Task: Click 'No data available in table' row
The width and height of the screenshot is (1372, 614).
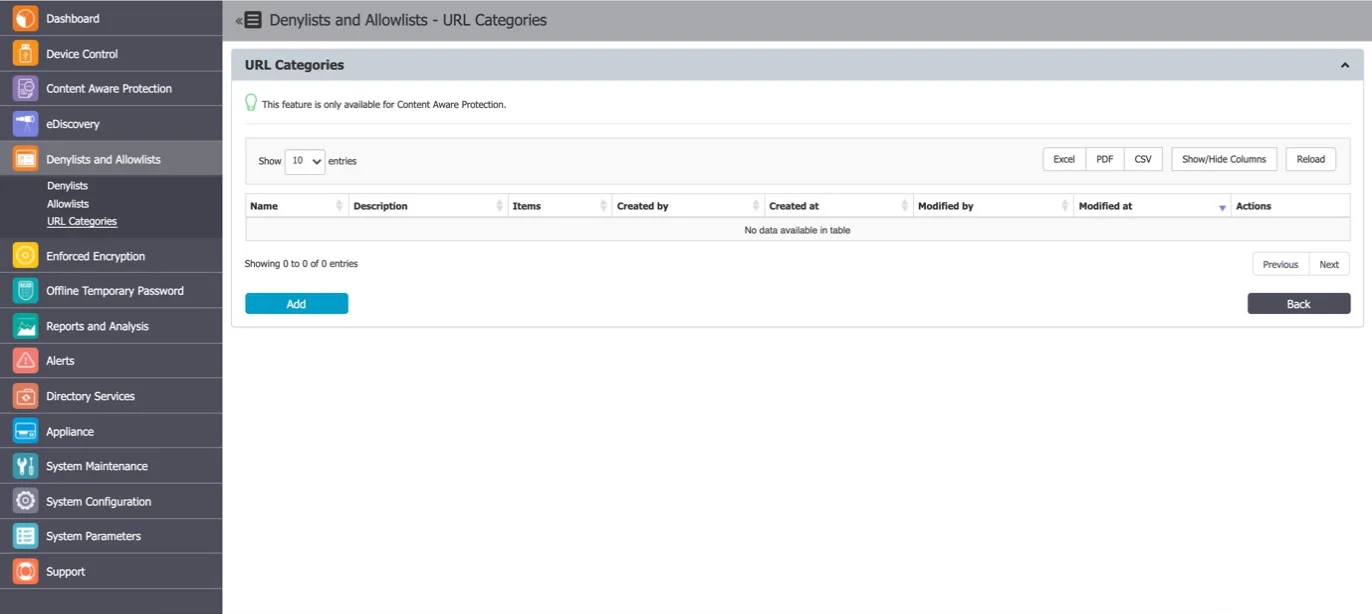Action: pyautogui.click(x=798, y=230)
